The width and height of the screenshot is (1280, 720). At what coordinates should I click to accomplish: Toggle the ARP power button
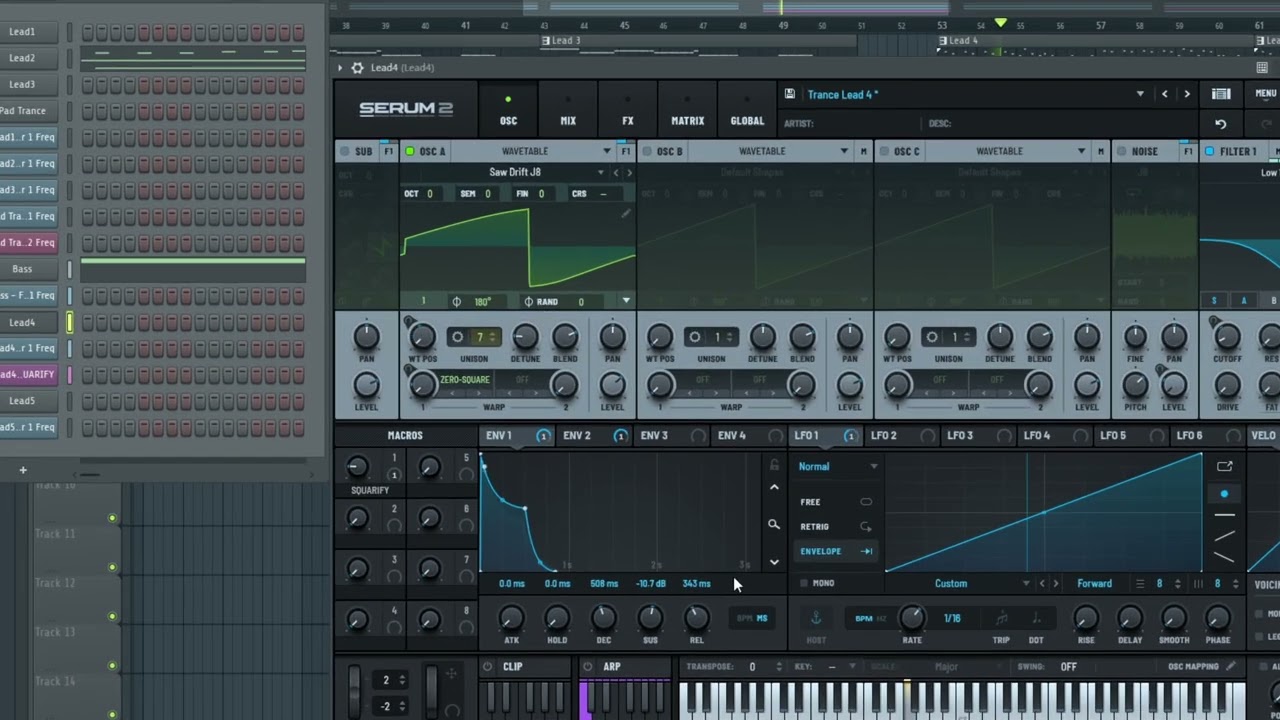tap(588, 667)
